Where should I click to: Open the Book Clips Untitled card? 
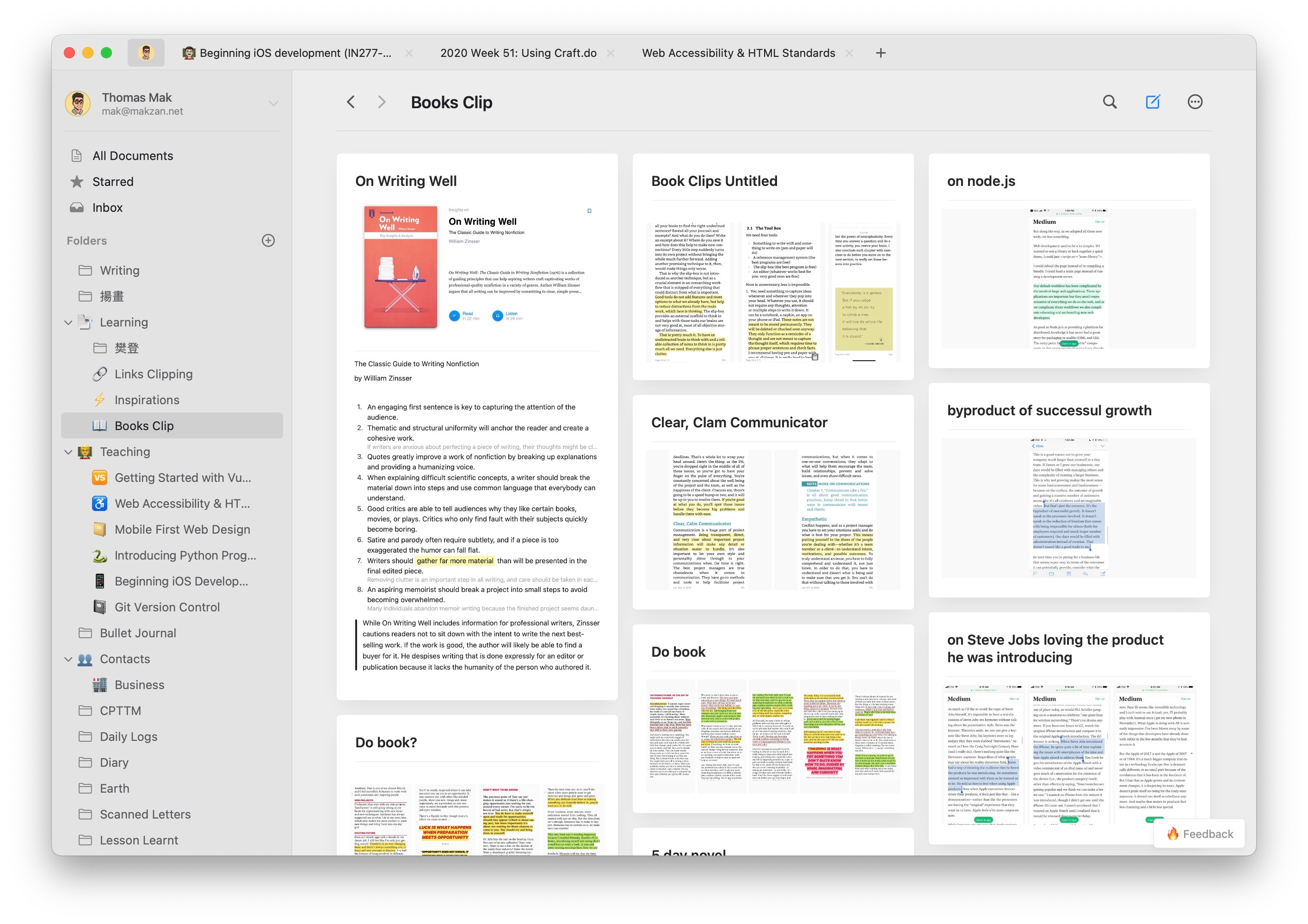pos(773,266)
